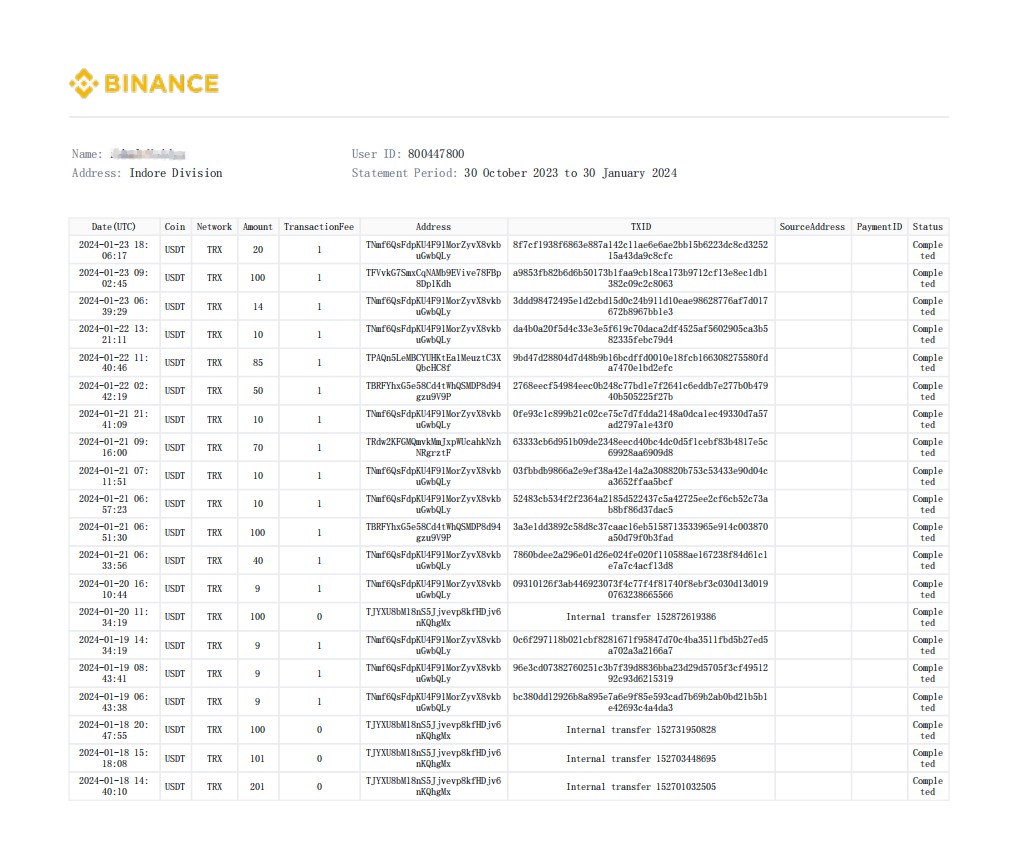Click the SourceAddress column header
This screenshot has height=842, width=1019.
812,227
